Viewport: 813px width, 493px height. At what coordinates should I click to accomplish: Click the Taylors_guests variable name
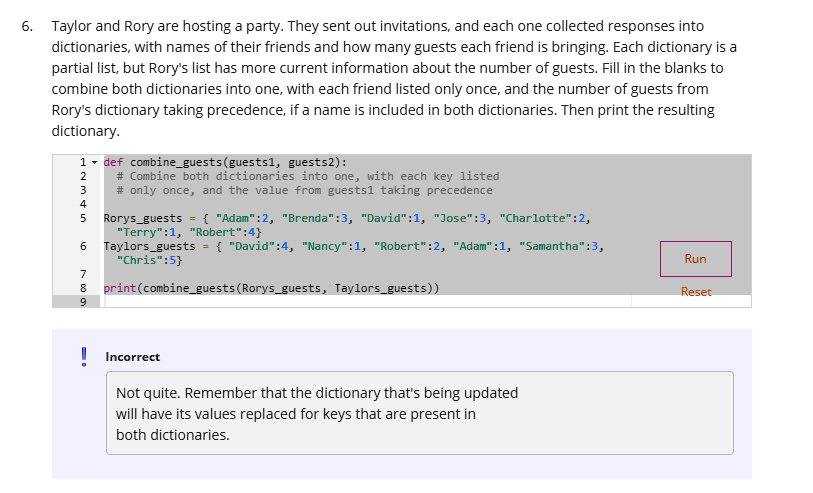click(150, 246)
